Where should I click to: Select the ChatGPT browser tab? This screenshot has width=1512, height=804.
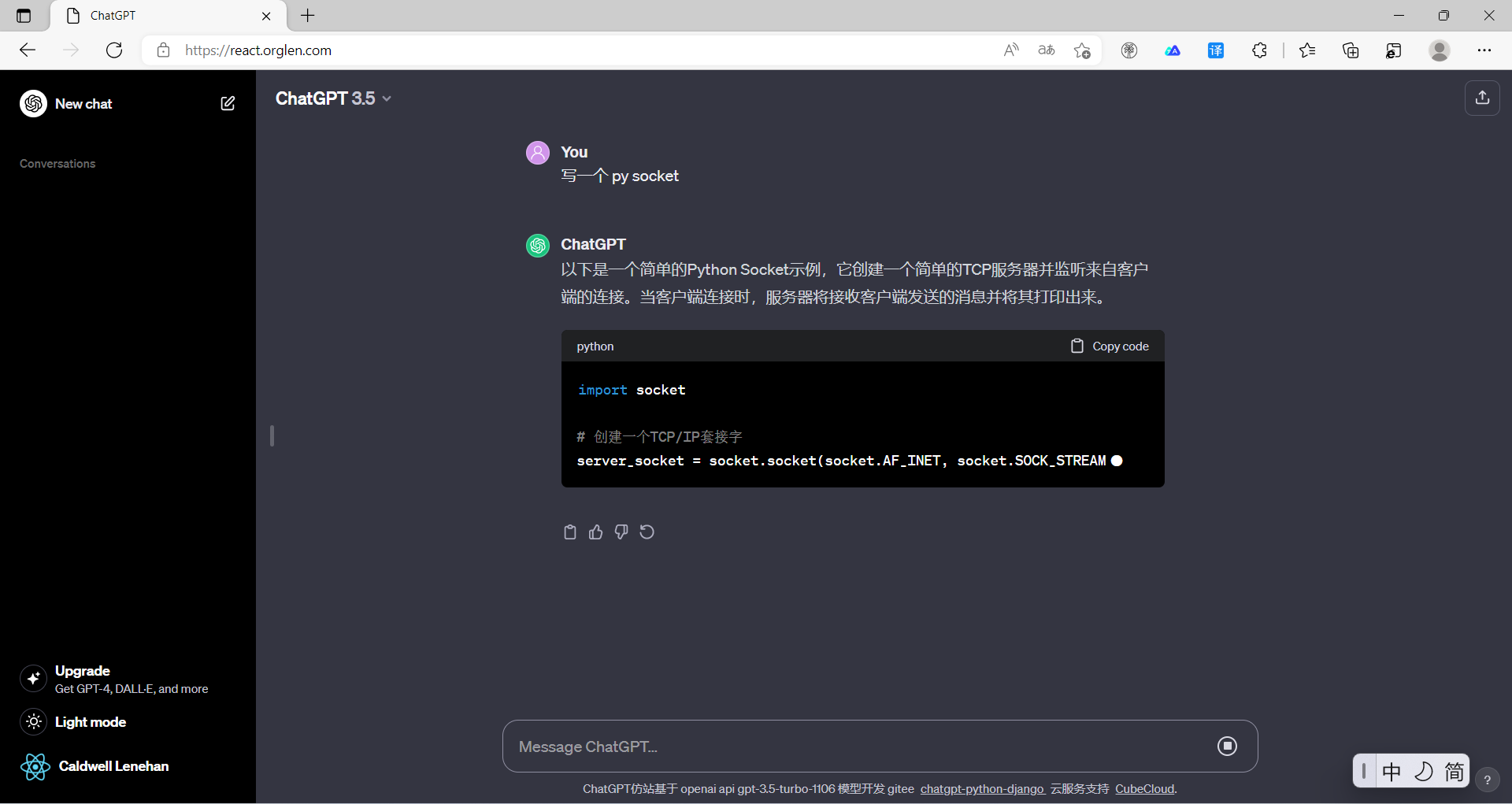click(x=168, y=16)
